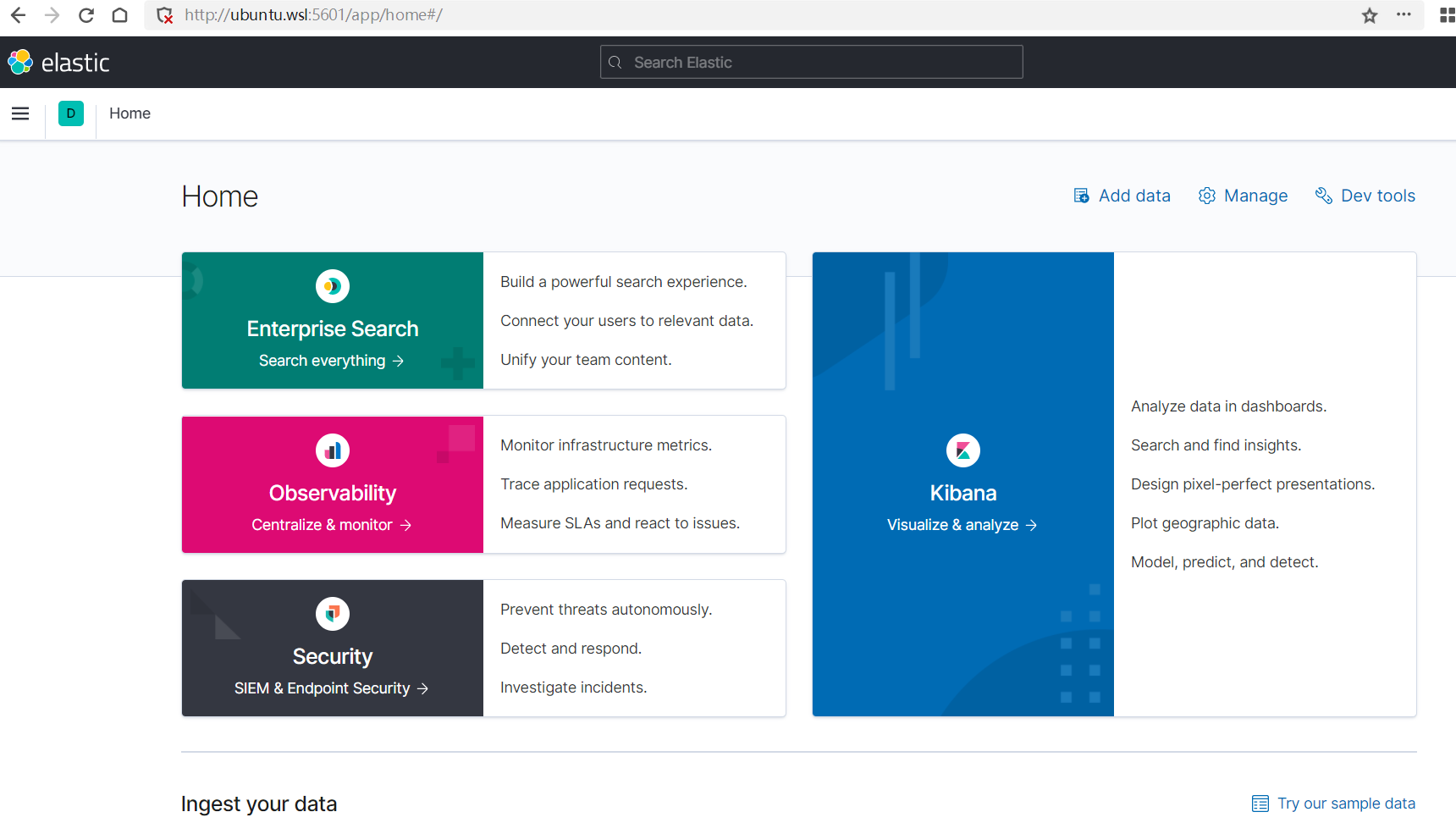
Task: Click the 'Ingest your data' heading
Action: [x=259, y=804]
